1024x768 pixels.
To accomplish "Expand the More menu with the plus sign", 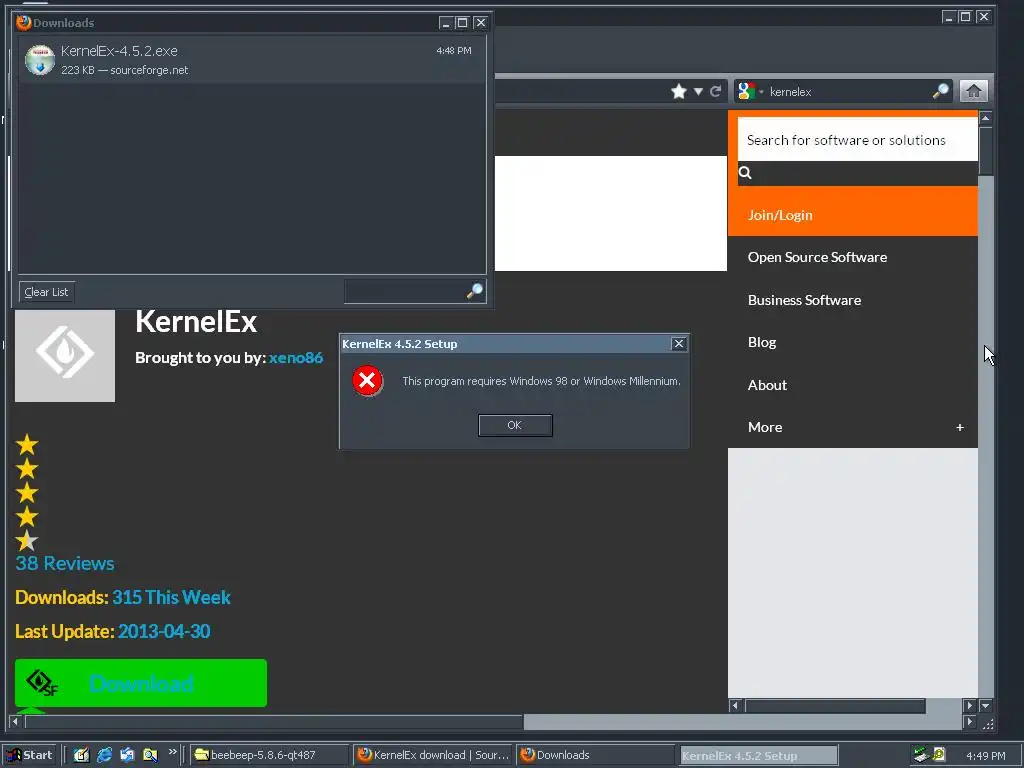I will point(960,427).
